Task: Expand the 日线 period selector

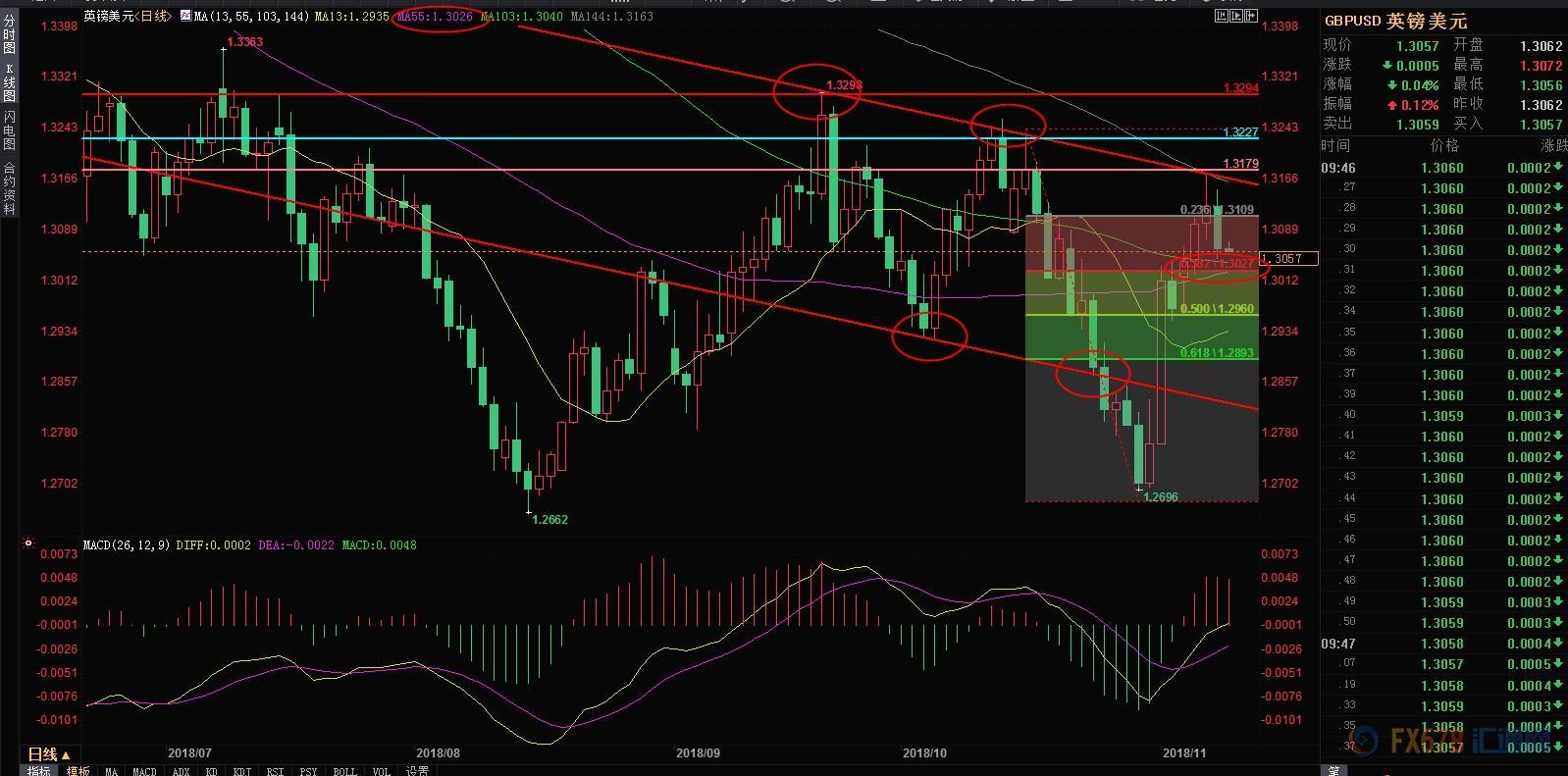Action: point(49,754)
